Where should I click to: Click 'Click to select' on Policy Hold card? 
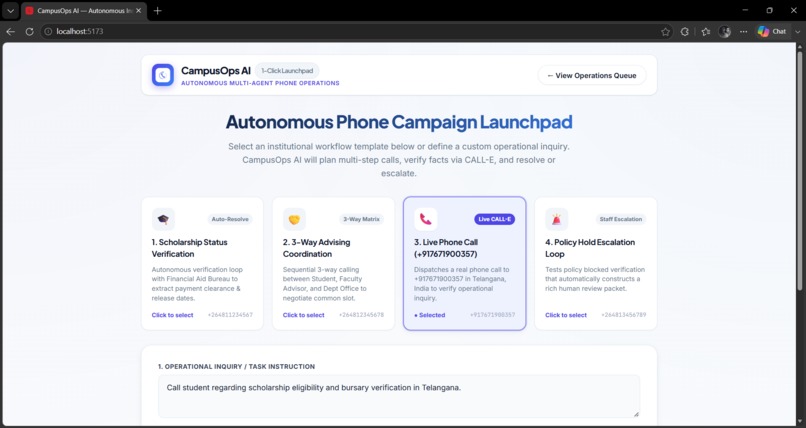[x=565, y=315]
